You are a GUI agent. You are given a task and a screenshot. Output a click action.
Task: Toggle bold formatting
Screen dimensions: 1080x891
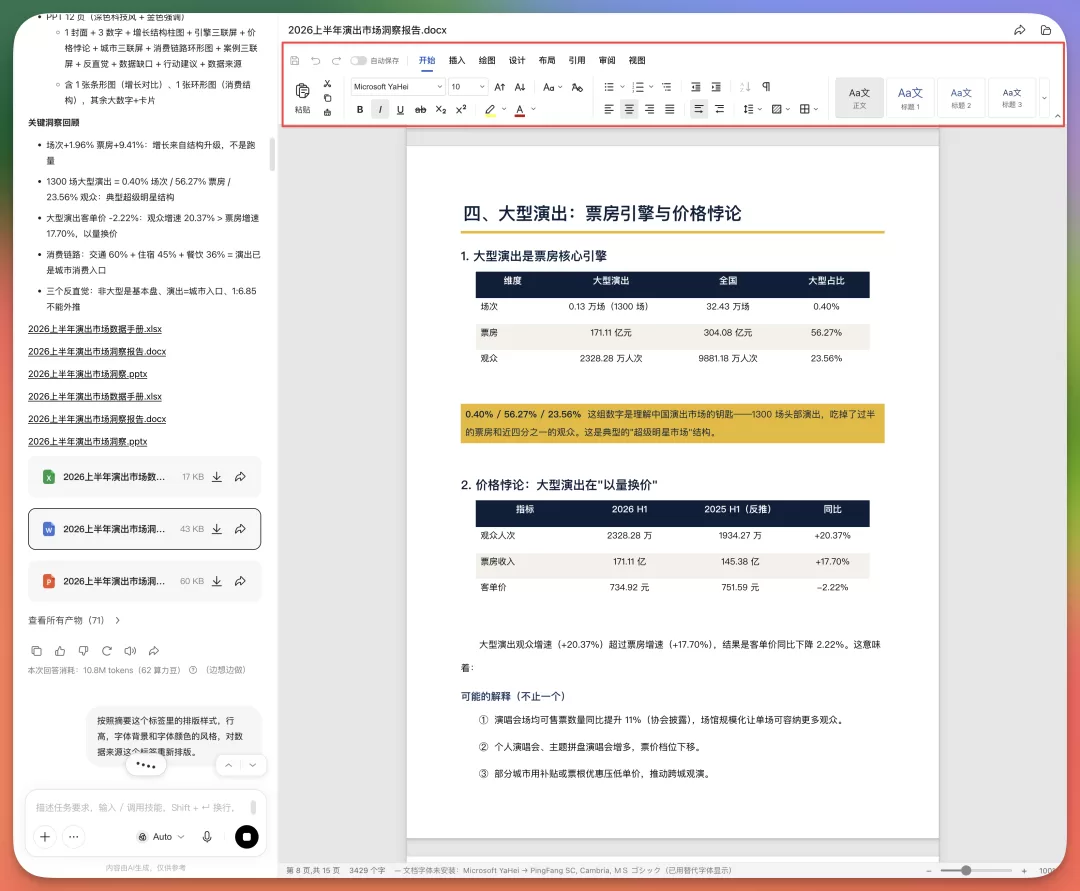click(x=360, y=109)
